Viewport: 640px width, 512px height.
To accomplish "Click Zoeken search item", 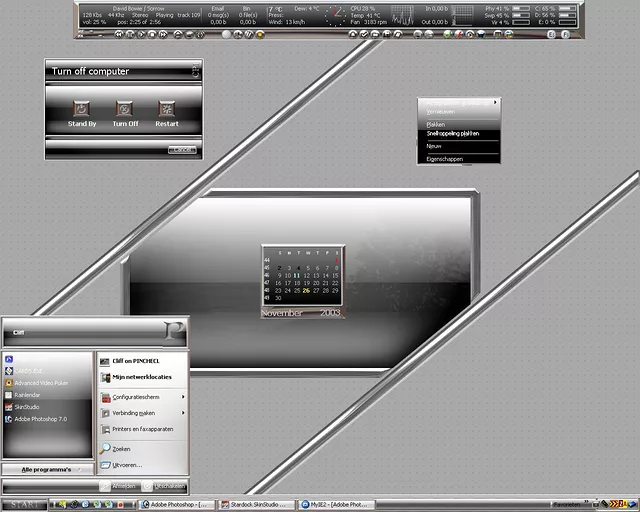I will point(121,449).
